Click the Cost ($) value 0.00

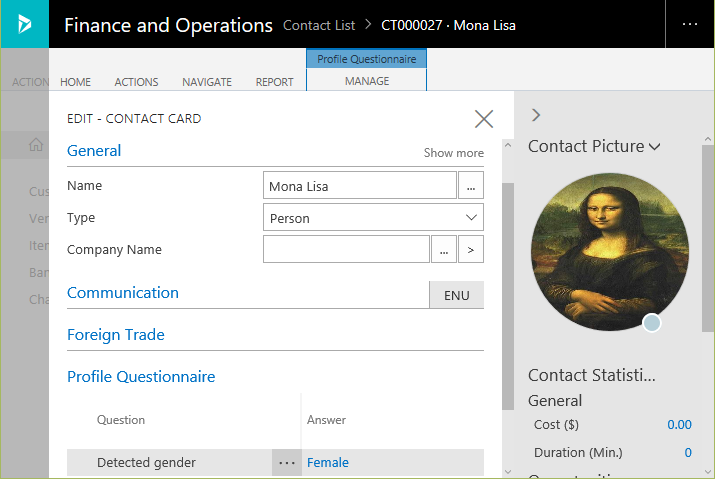pyautogui.click(x=679, y=424)
